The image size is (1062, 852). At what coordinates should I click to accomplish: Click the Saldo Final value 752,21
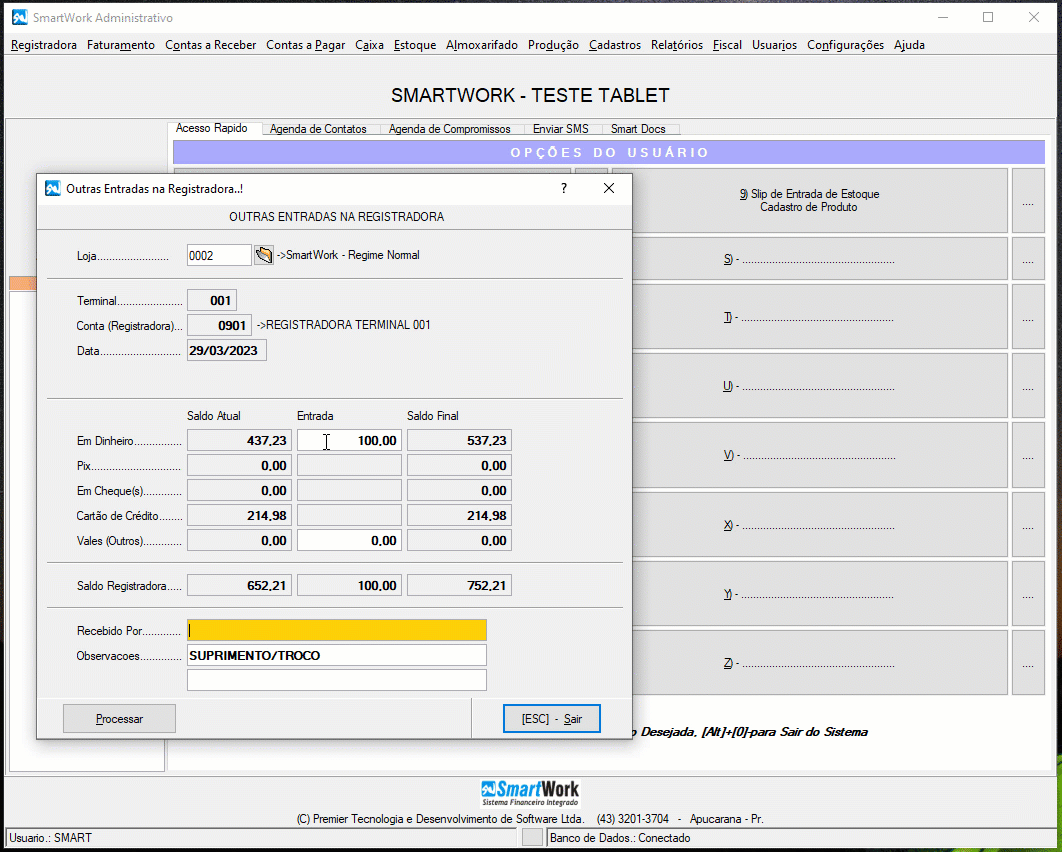coord(459,585)
